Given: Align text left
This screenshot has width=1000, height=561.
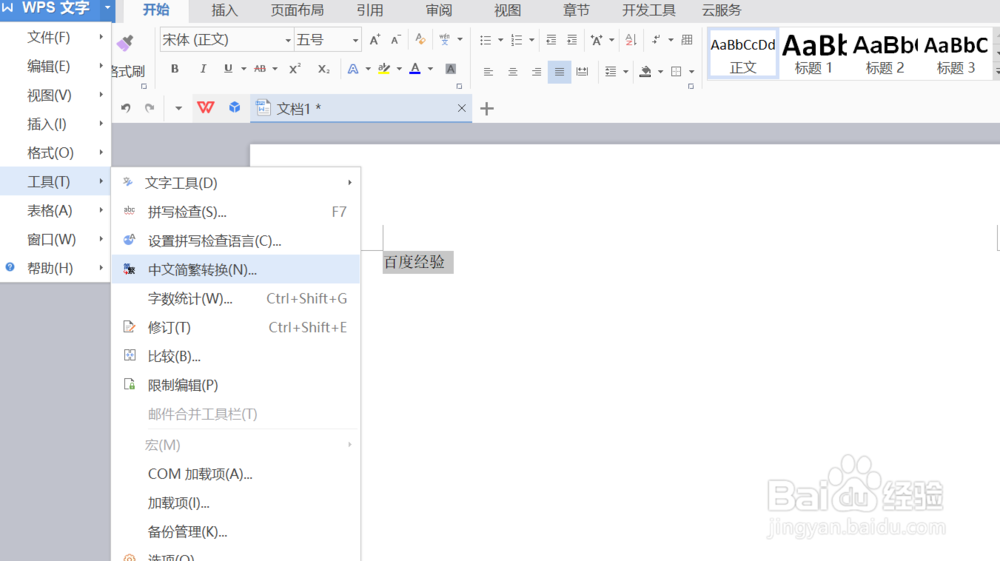Looking at the screenshot, I should [489, 71].
